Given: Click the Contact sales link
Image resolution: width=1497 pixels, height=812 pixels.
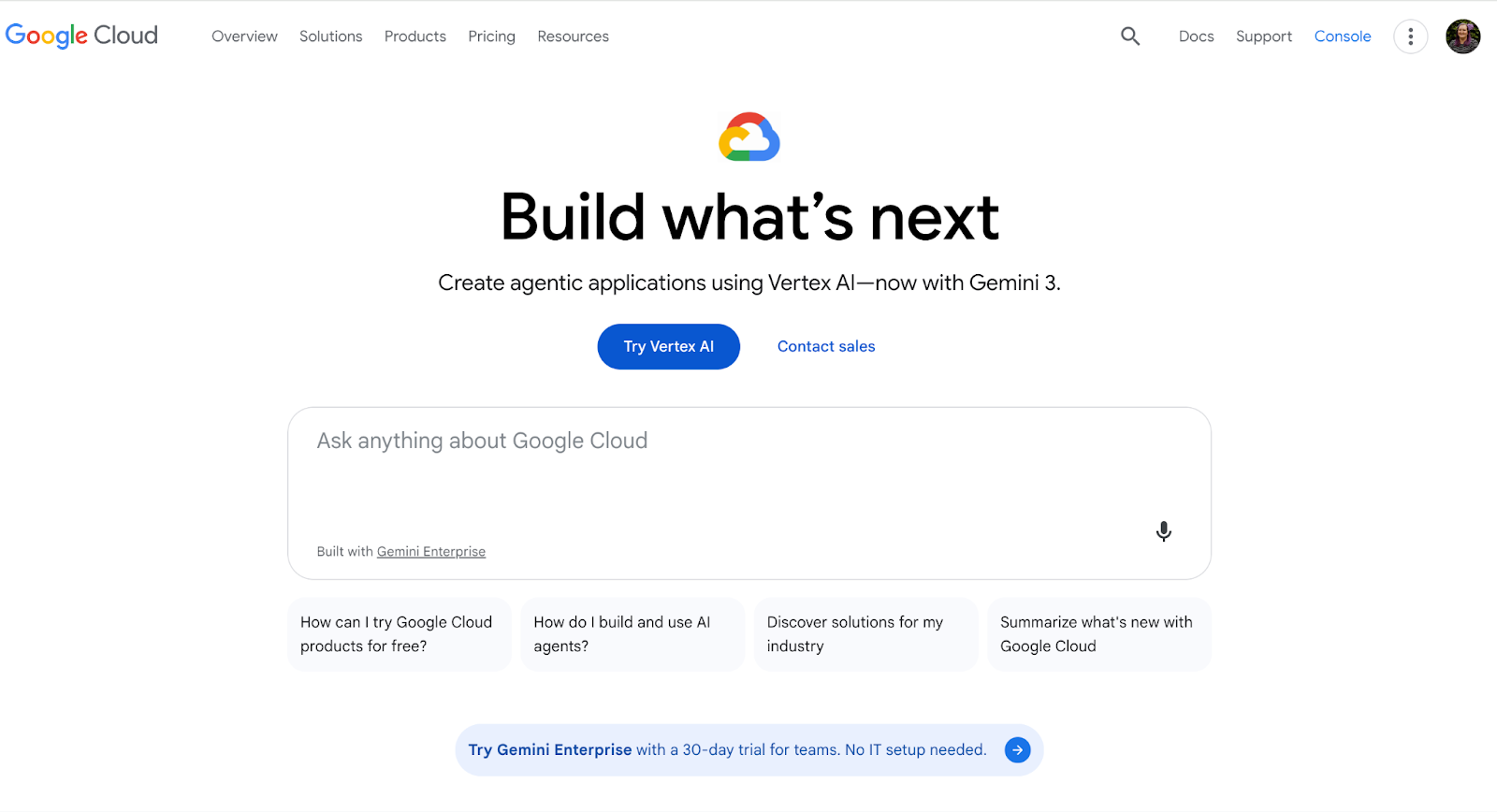Looking at the screenshot, I should pyautogui.click(x=825, y=346).
